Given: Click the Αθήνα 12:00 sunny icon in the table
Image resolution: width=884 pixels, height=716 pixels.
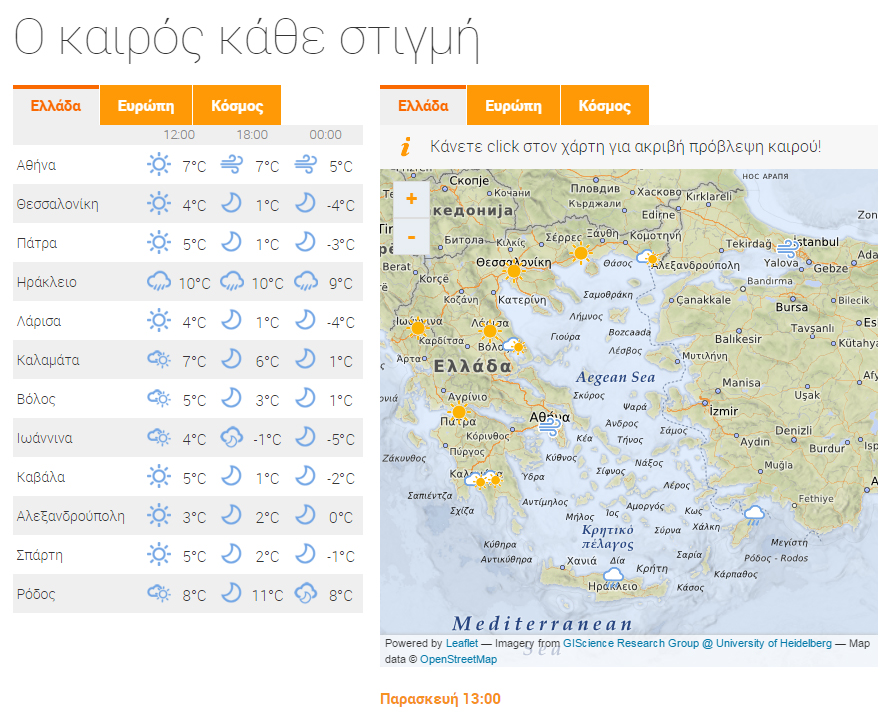Looking at the screenshot, I should pyautogui.click(x=158, y=166).
